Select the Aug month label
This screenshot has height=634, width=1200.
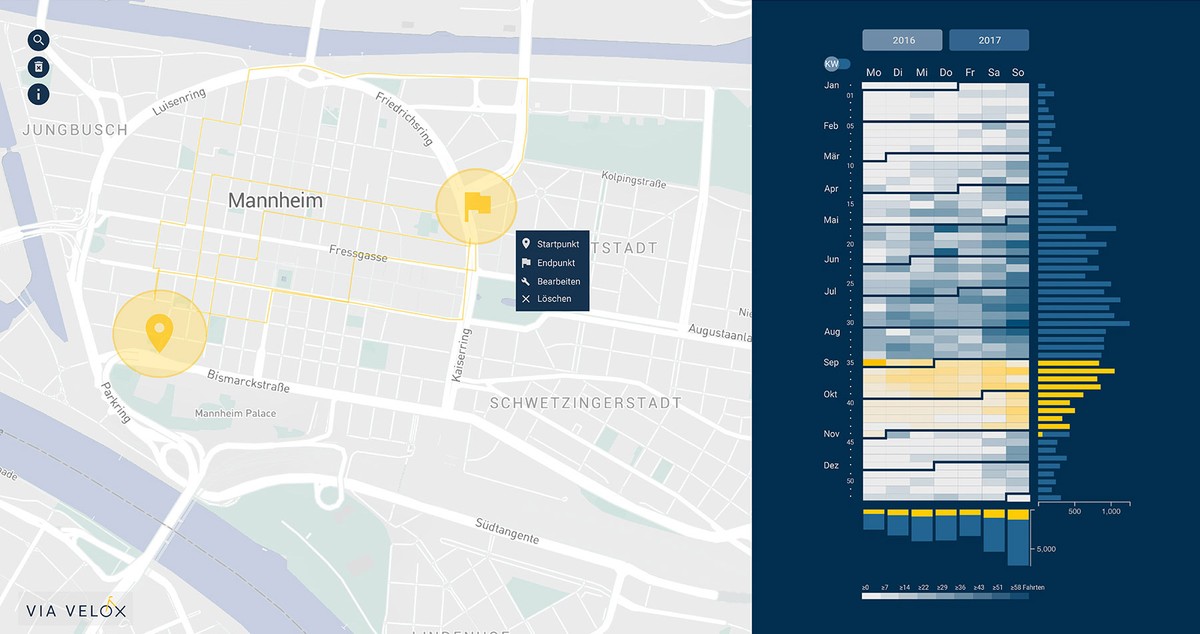click(831, 331)
